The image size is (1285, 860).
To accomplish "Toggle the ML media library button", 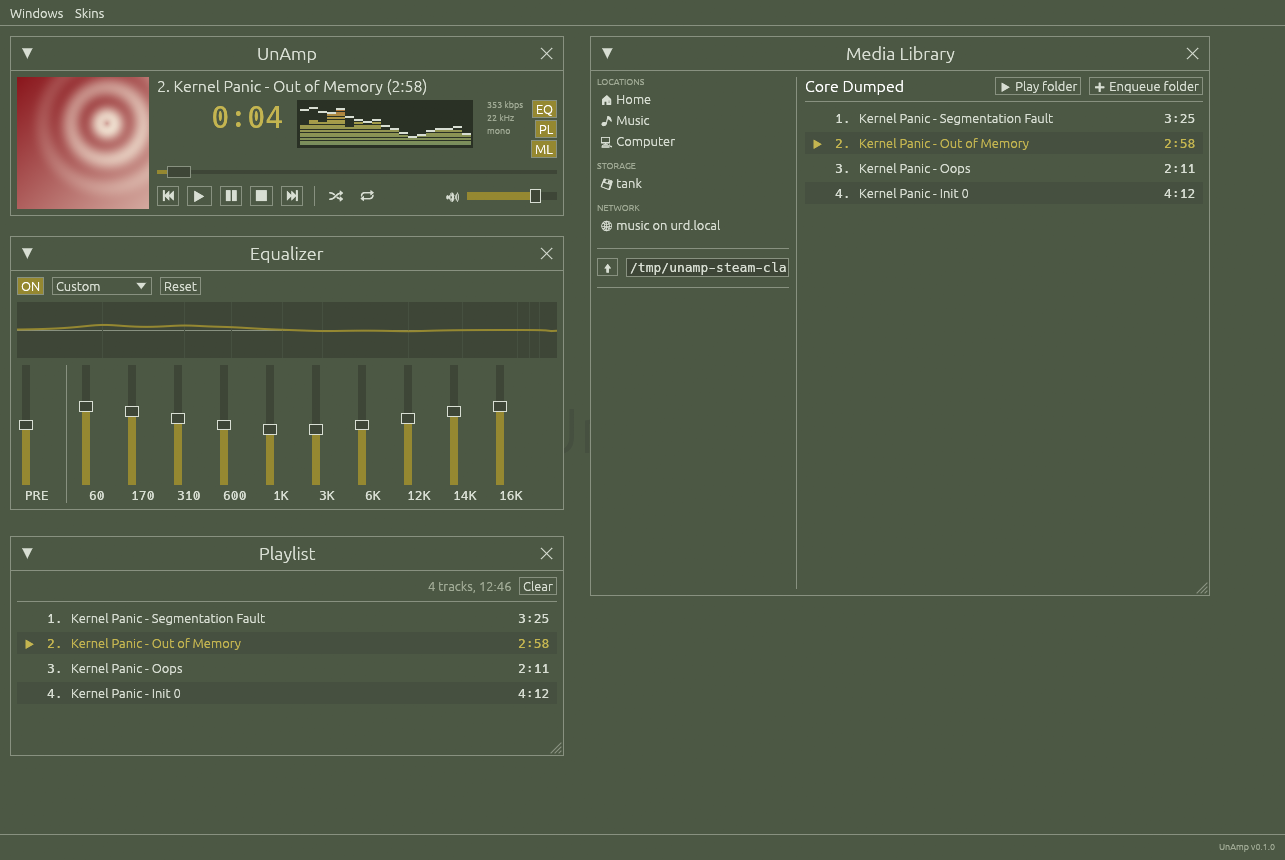I will (543, 149).
